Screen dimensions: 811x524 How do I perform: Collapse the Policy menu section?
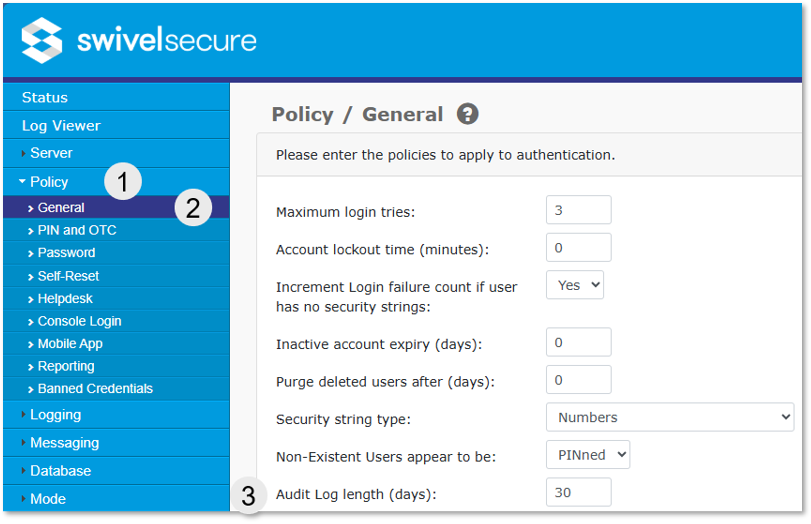coord(49,182)
